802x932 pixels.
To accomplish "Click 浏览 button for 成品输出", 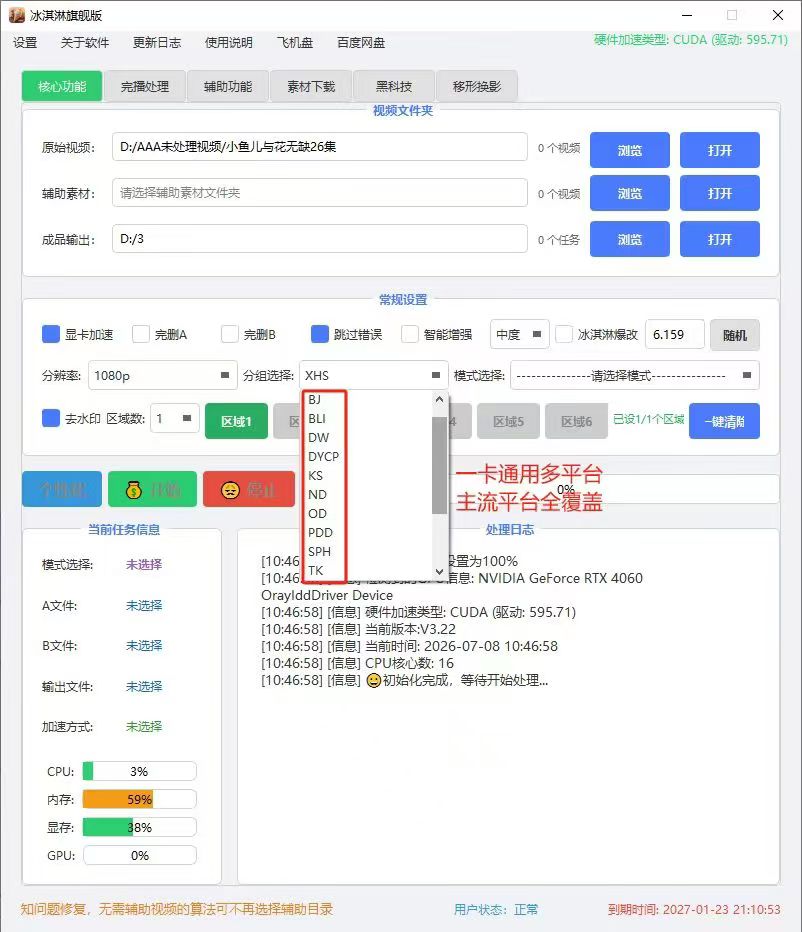I will 630,239.
